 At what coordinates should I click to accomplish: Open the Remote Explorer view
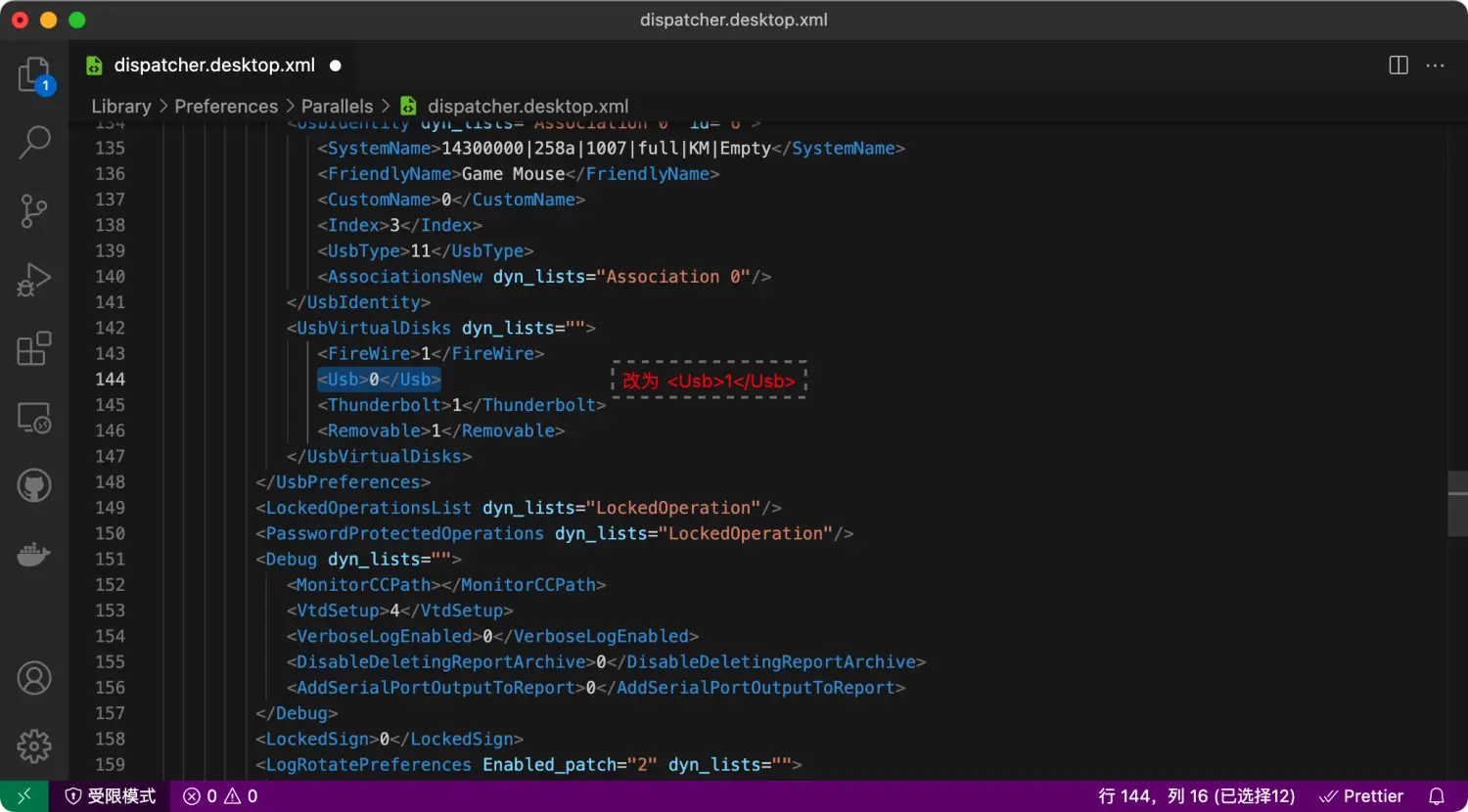(x=34, y=418)
